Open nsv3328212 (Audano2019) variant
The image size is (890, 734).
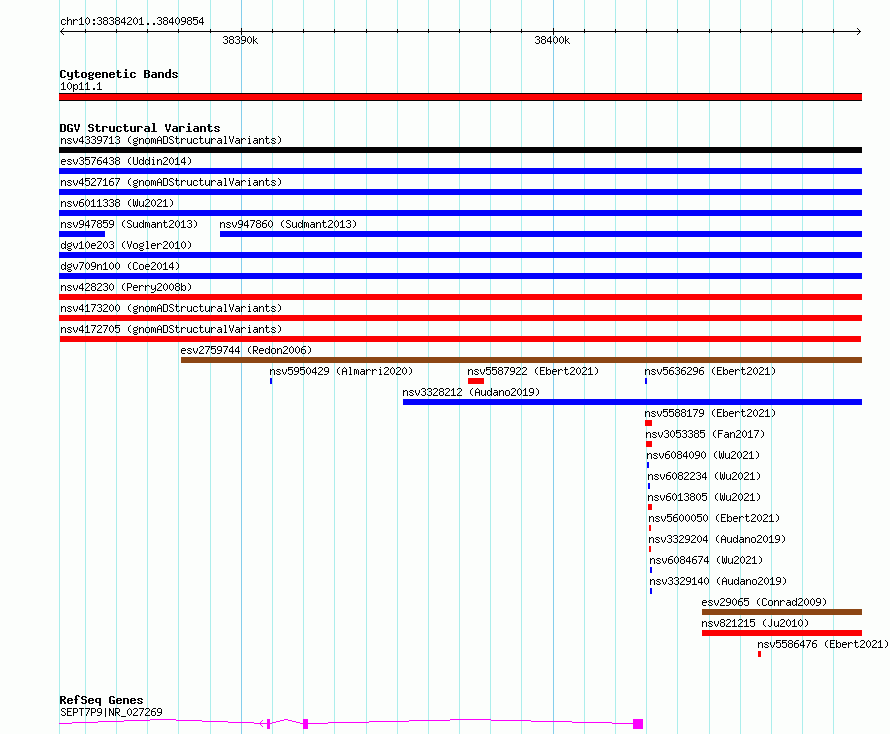[x=471, y=392]
